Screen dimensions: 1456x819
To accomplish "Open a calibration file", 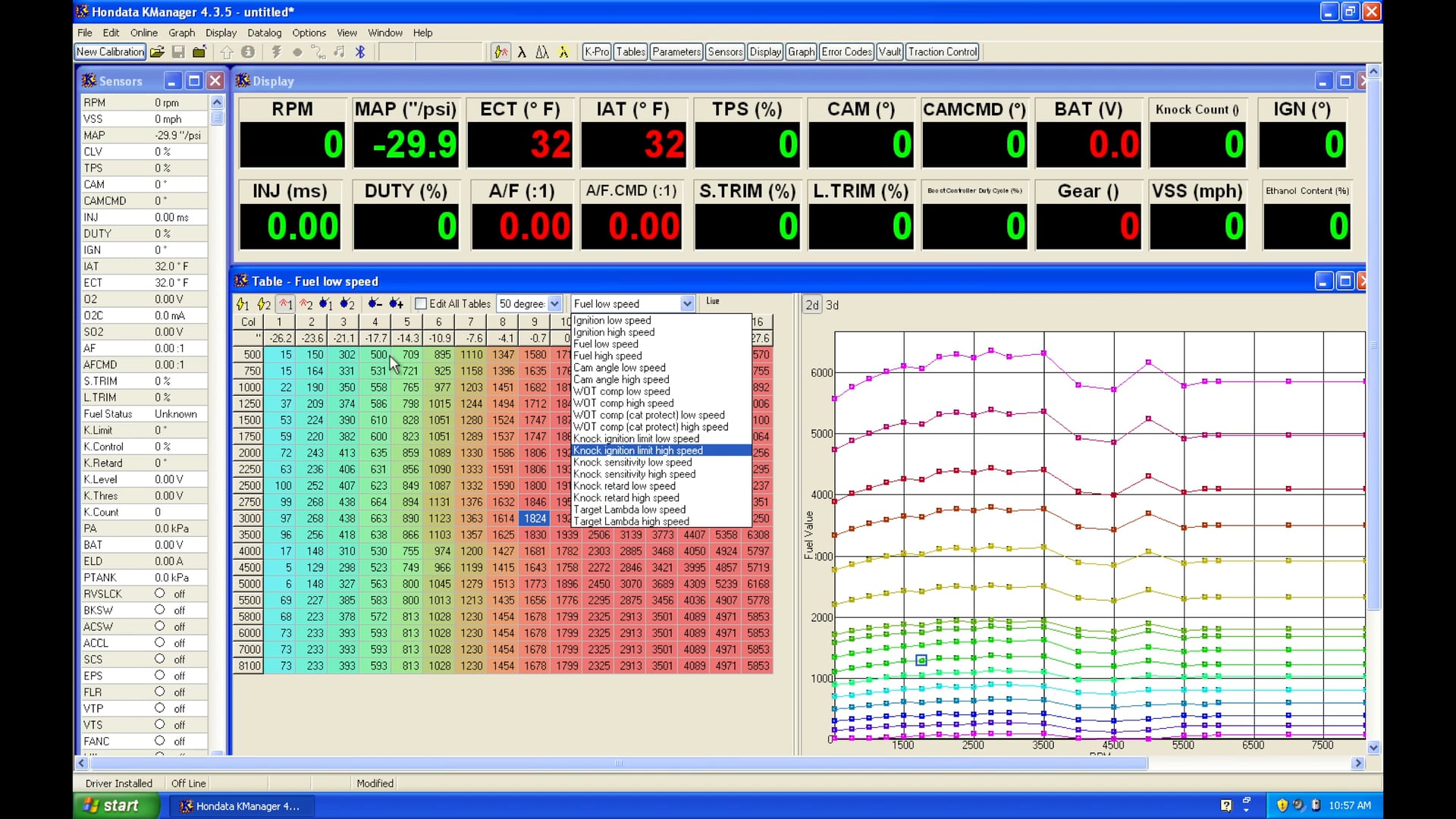I will click(x=157, y=52).
